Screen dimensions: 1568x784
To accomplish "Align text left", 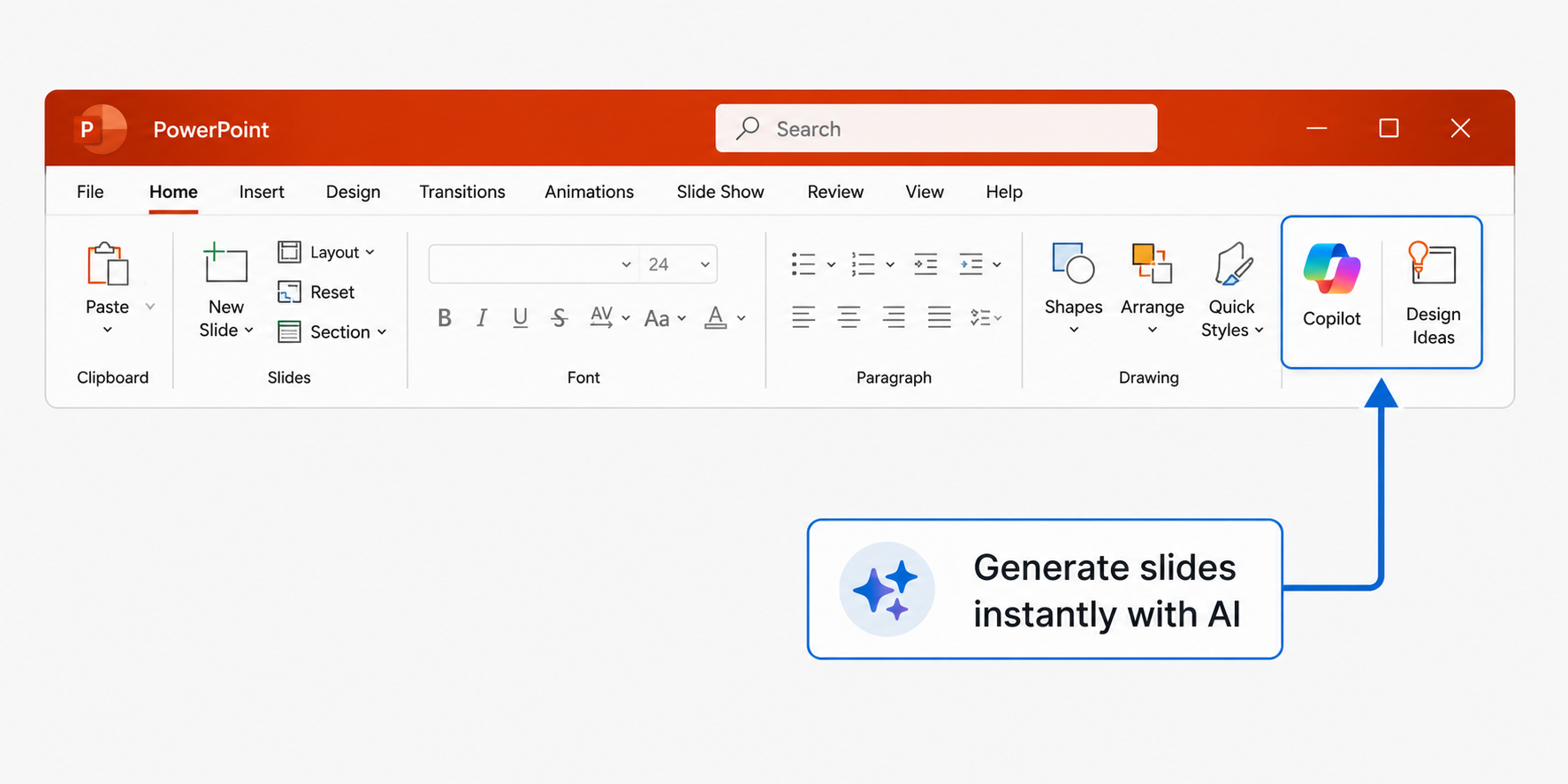I will pyautogui.click(x=803, y=316).
